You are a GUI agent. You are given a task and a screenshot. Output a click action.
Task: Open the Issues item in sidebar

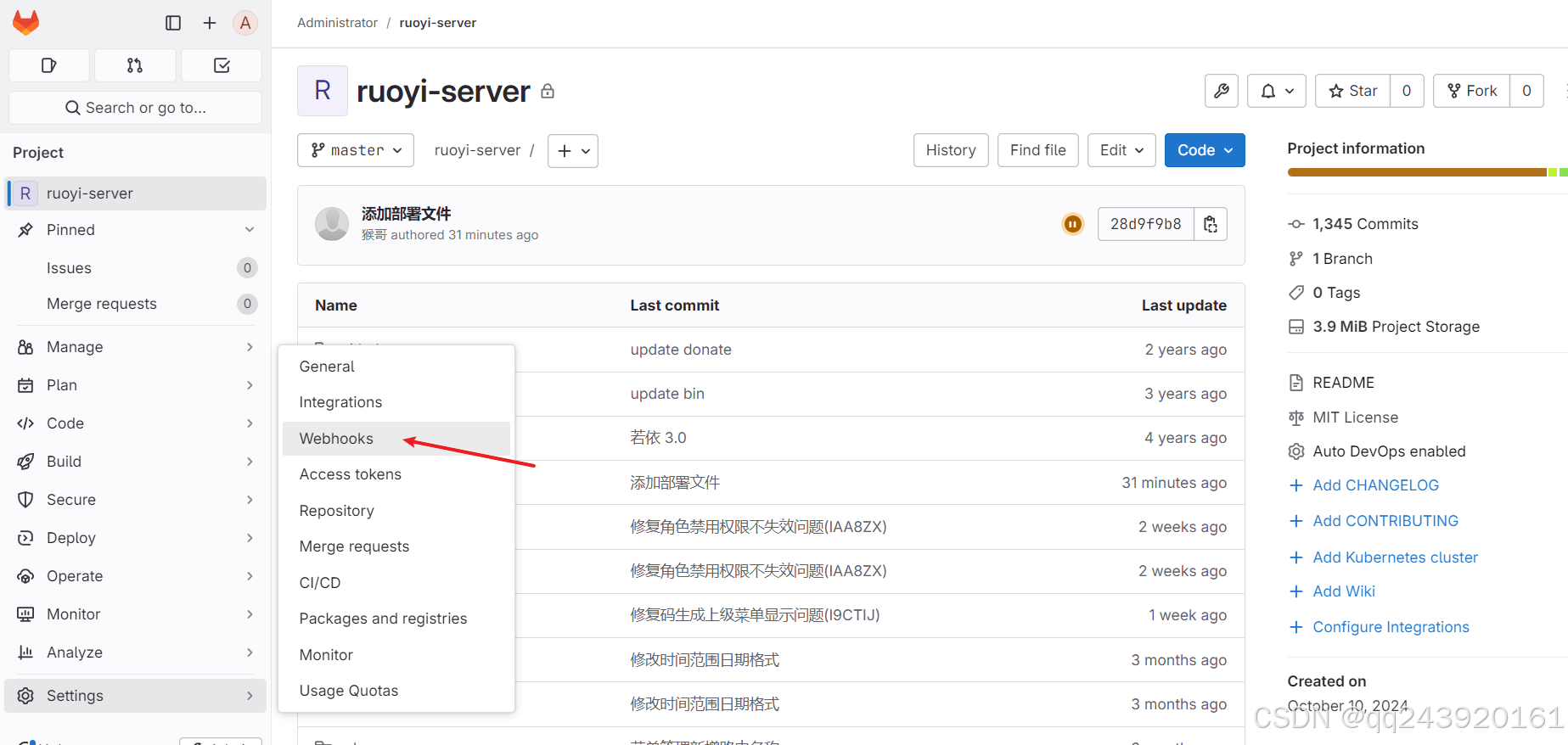coord(136,268)
